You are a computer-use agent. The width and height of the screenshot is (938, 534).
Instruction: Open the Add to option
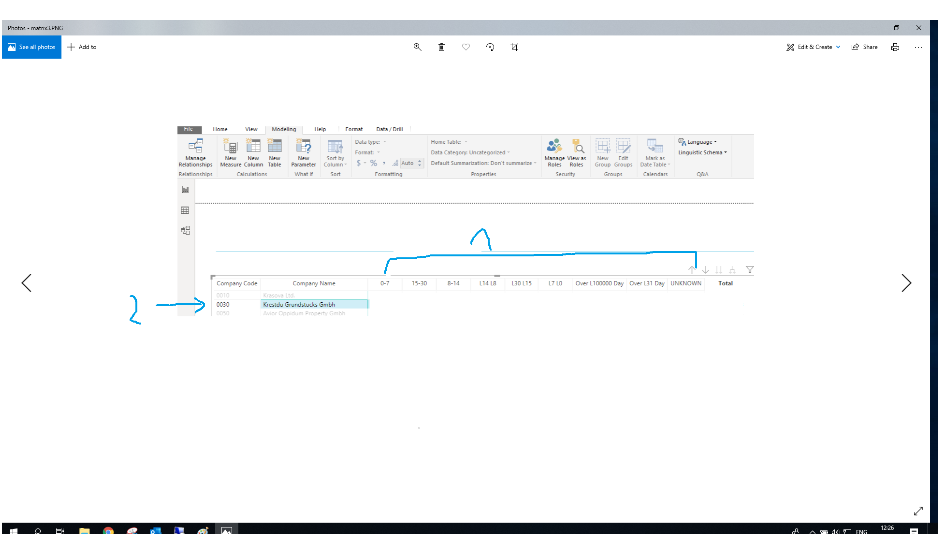click(x=81, y=47)
